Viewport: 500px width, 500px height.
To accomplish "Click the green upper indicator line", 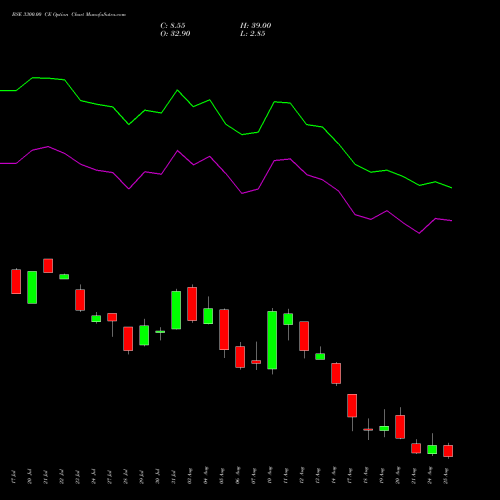I will [225, 124].
